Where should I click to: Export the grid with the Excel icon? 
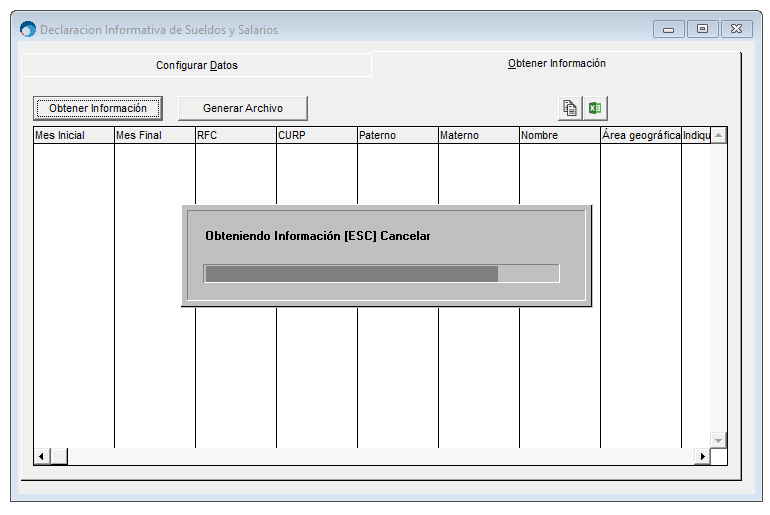tap(596, 108)
